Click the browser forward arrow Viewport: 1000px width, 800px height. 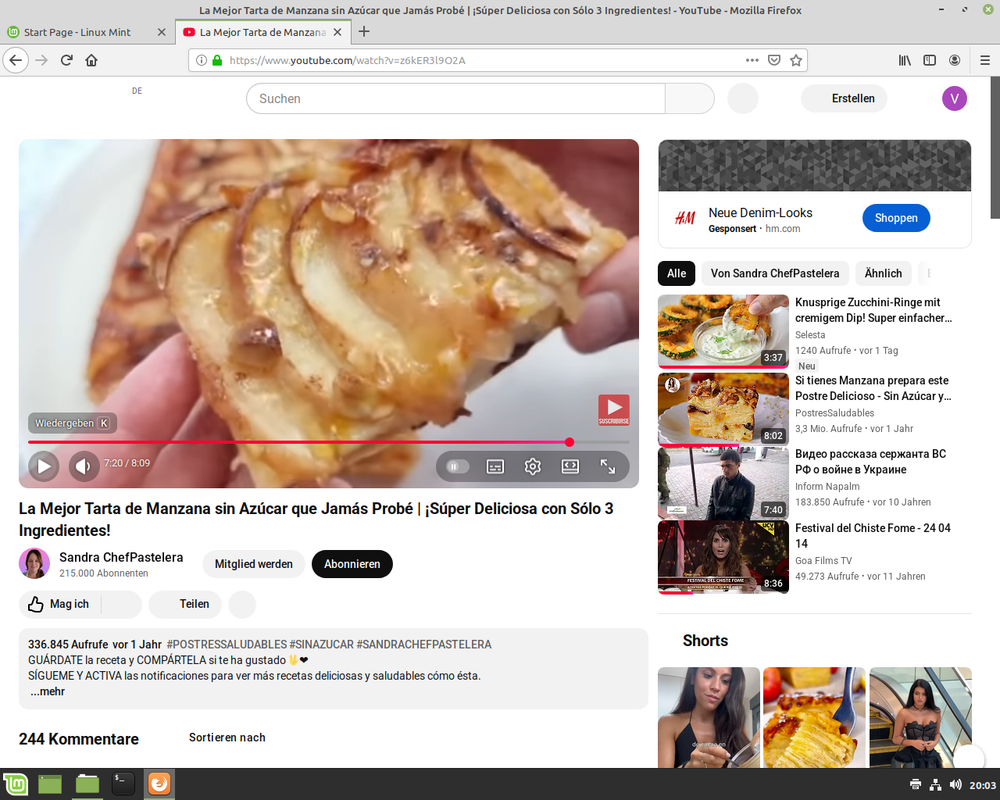(41, 61)
